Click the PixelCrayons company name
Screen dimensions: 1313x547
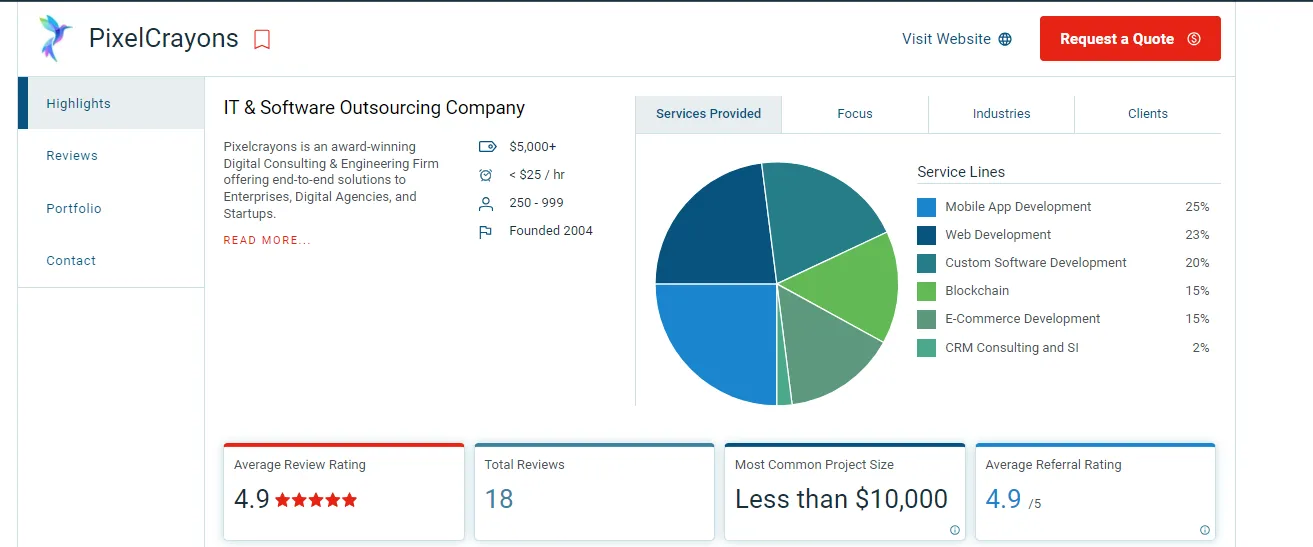tap(164, 39)
